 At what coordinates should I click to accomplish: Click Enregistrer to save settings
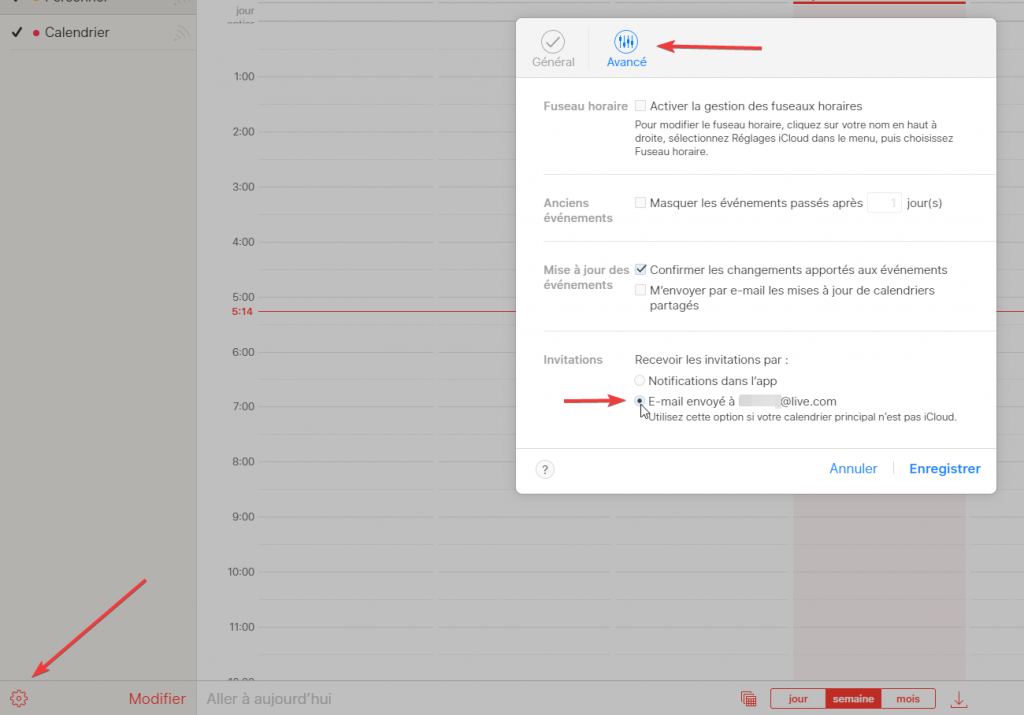[944, 469]
